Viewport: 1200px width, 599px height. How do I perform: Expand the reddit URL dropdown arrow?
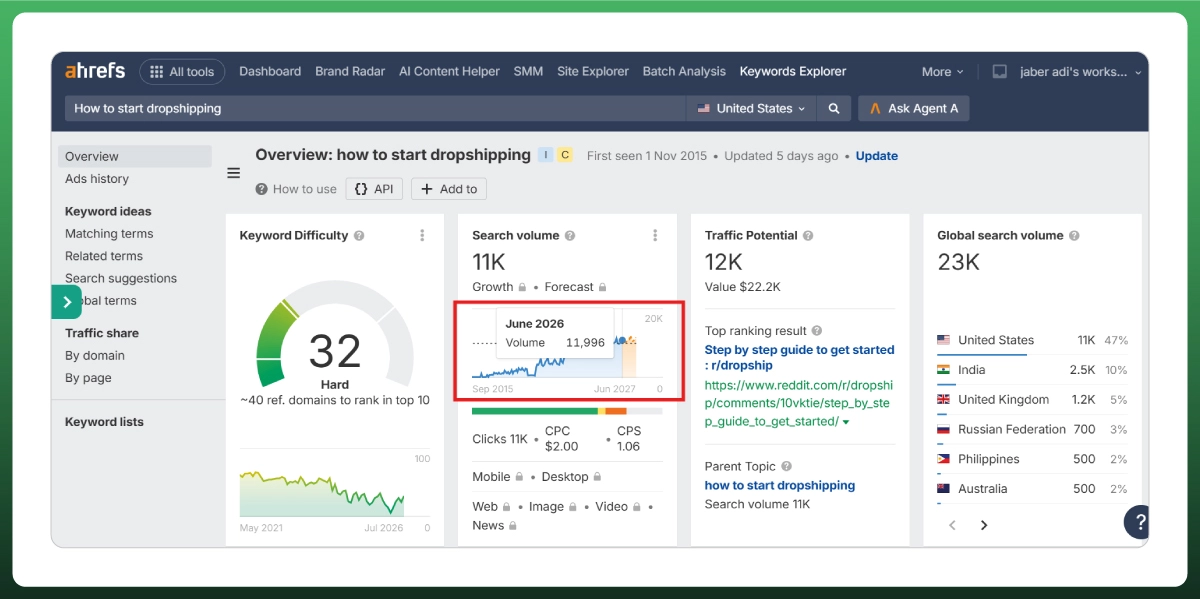coord(846,423)
